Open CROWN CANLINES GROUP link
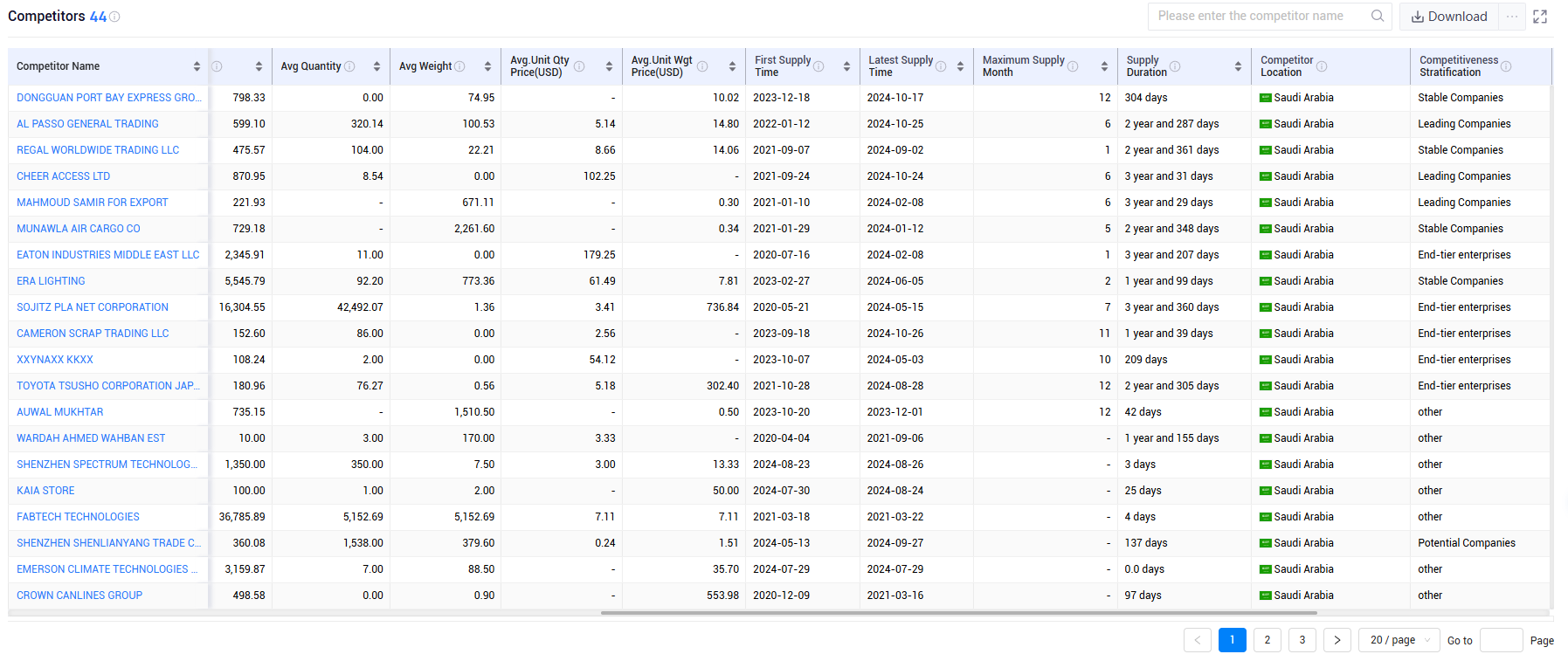This screenshot has width=1568, height=661. click(79, 596)
